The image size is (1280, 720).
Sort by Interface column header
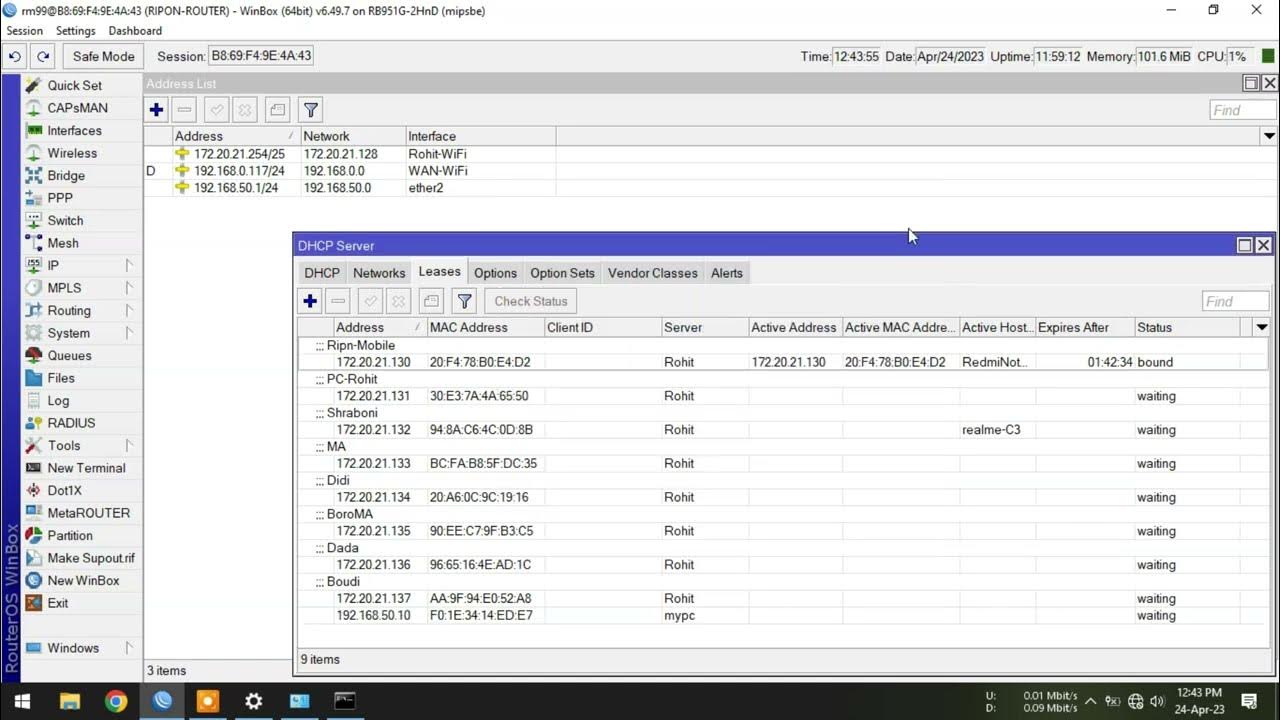(x=480, y=136)
